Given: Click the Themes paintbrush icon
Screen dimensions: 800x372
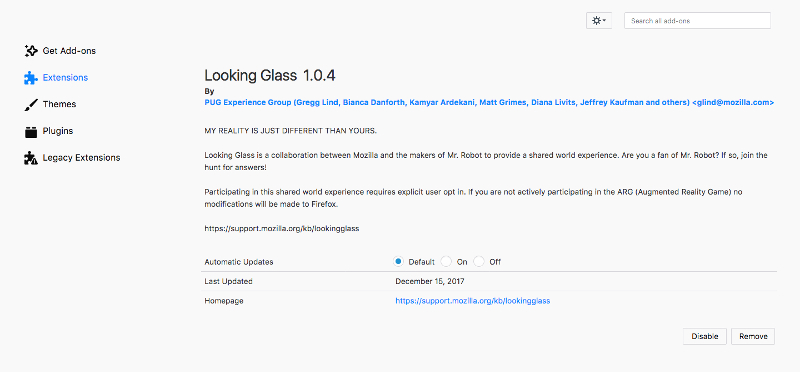Looking at the screenshot, I should [x=31, y=105].
